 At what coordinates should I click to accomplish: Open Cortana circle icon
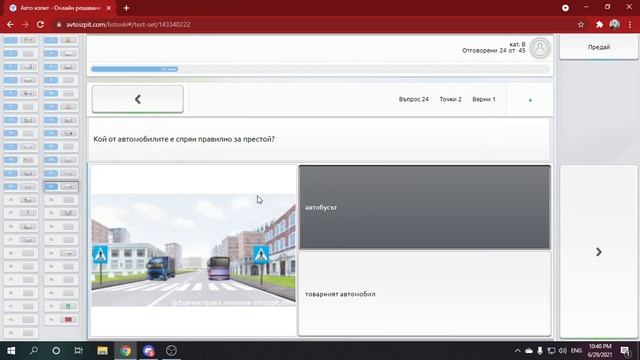point(56,351)
